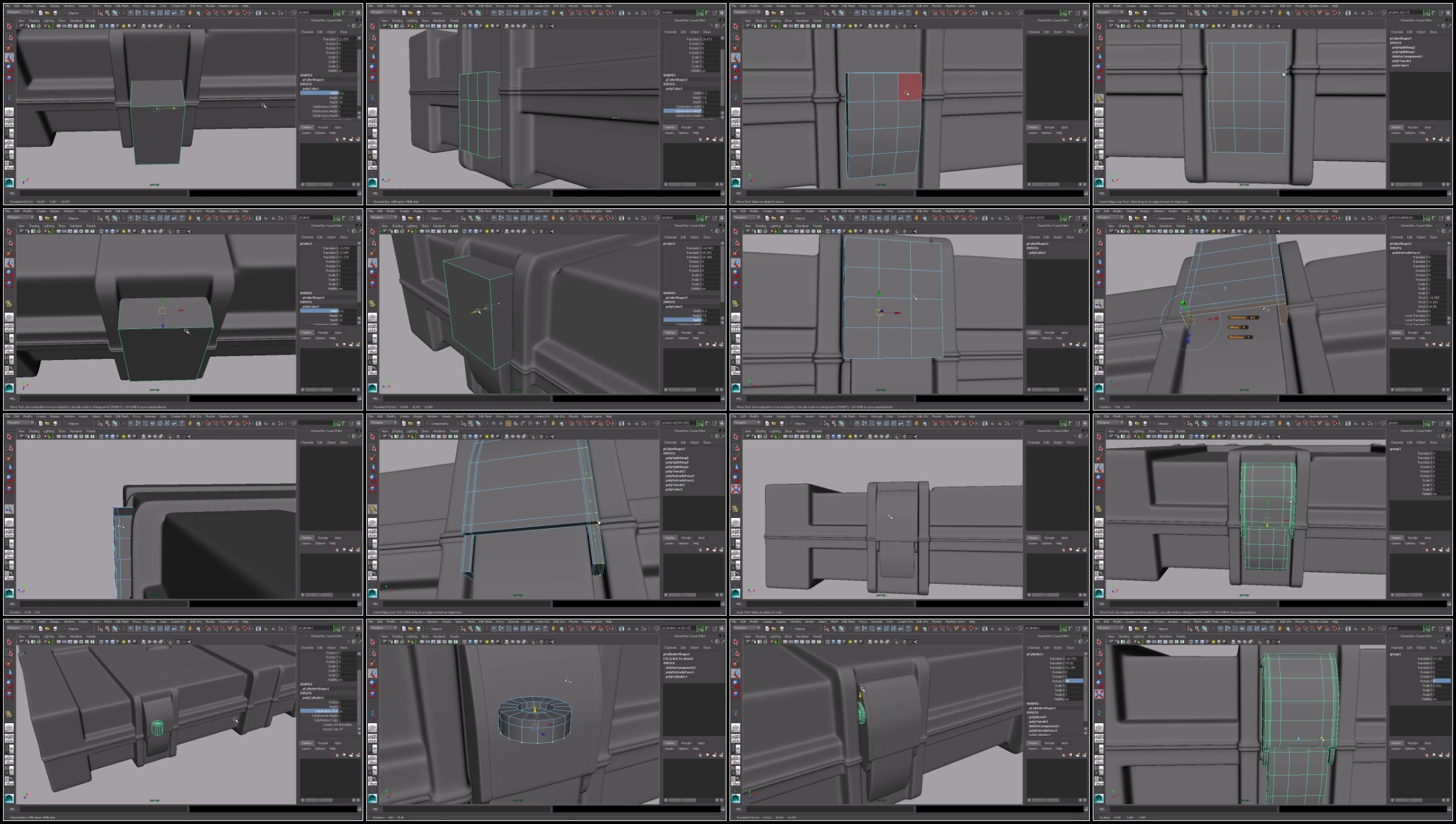Viewport: 1456px width, 824px height.
Task: Open Polygons dropdown in Subdivisions Axis frame
Action: click(20, 628)
